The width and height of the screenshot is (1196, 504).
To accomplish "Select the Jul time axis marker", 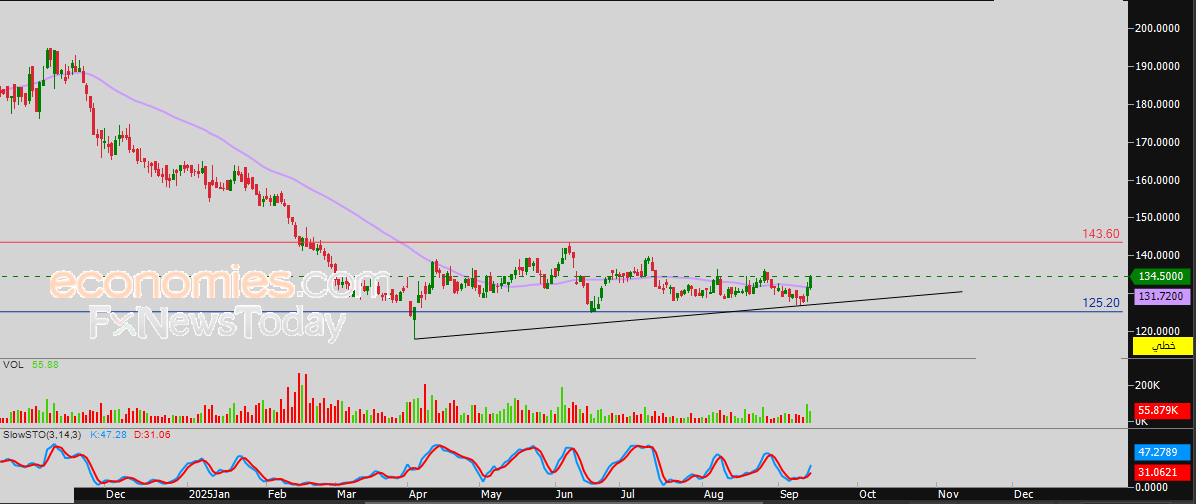I will point(627,495).
